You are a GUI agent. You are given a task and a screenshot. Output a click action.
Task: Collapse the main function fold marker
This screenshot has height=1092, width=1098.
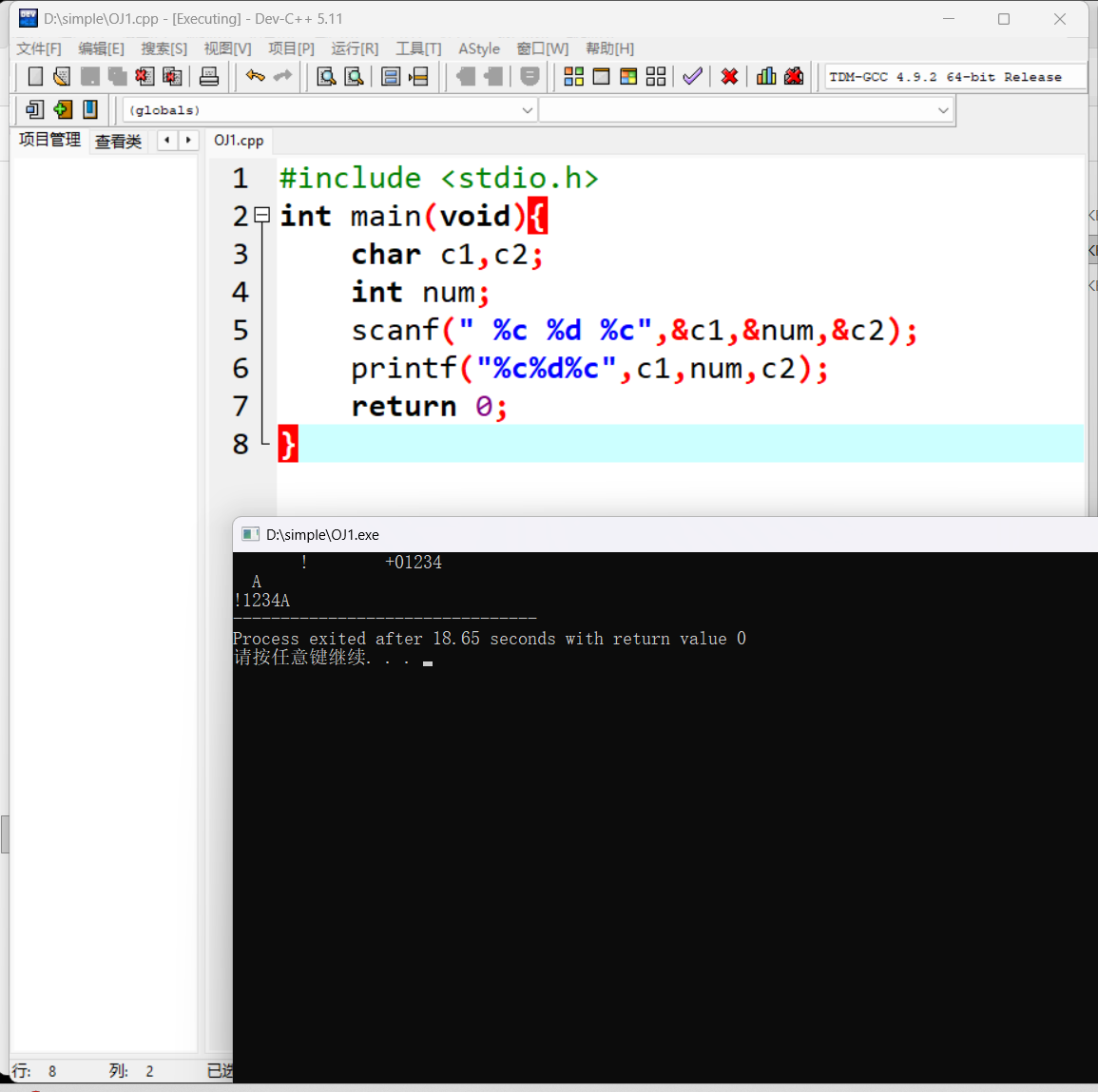tap(262, 215)
